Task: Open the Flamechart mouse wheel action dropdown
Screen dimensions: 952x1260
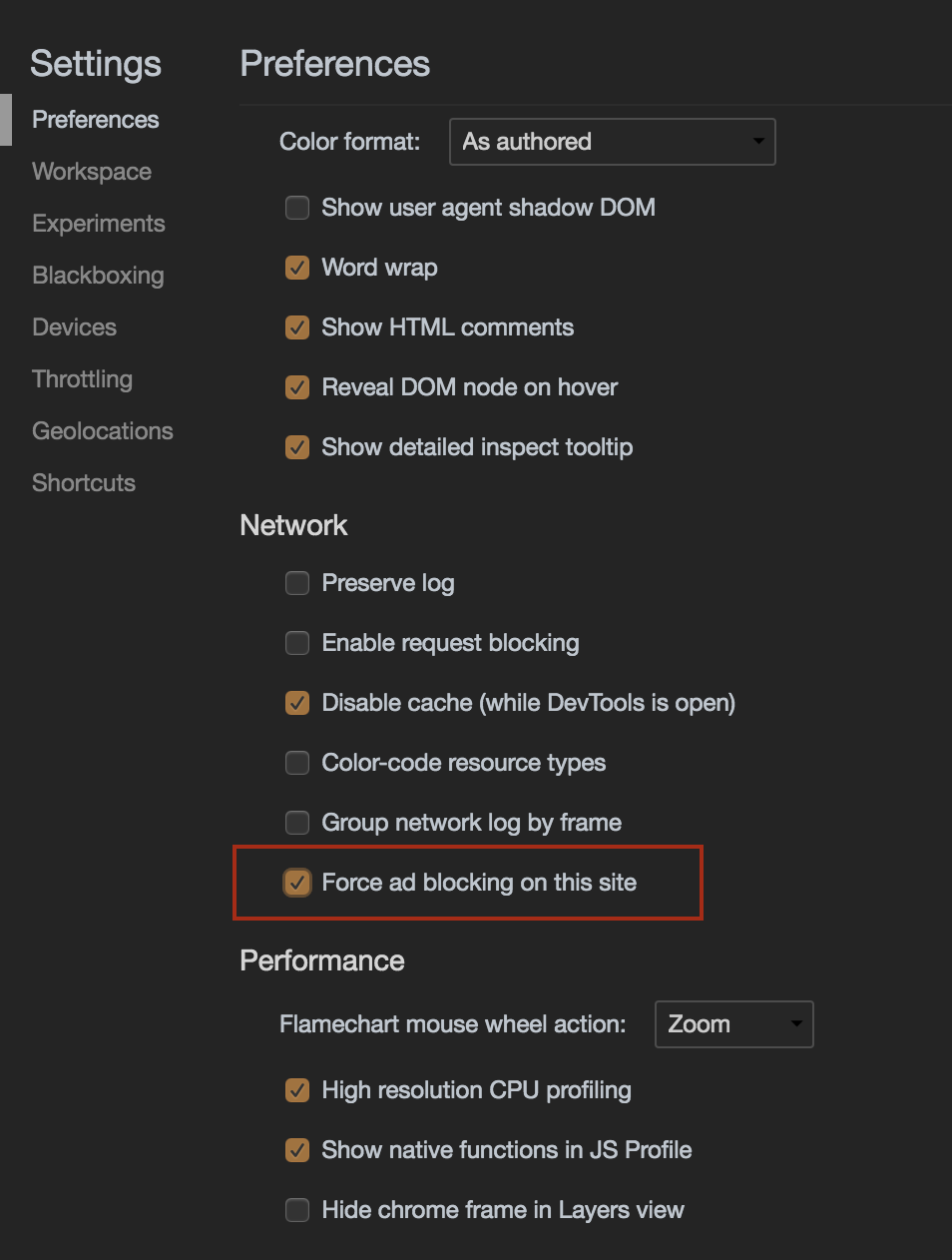Action: [733, 1024]
